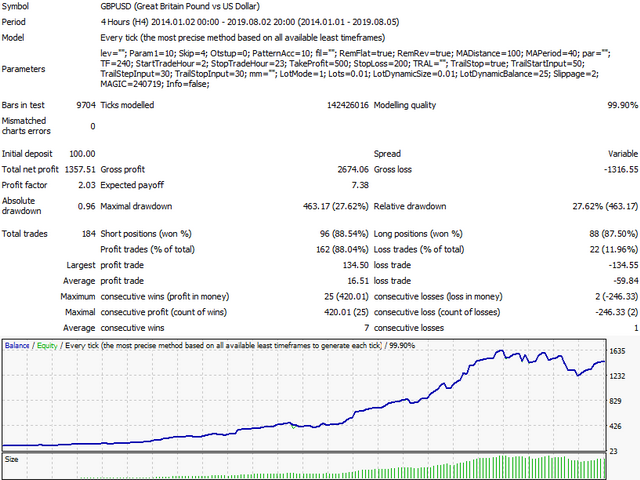The image size is (640, 480).
Task: Click the consecutive profit value 420.01 (25)
Action: (347, 312)
